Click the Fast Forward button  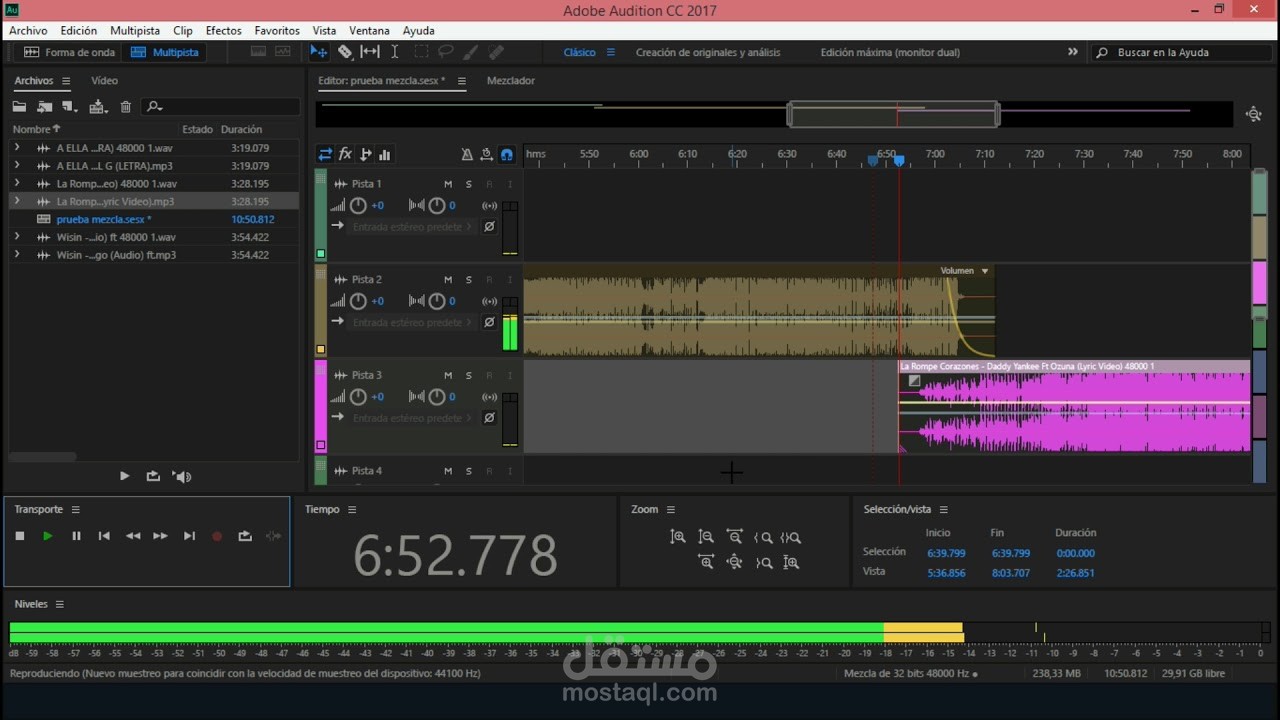(x=160, y=536)
